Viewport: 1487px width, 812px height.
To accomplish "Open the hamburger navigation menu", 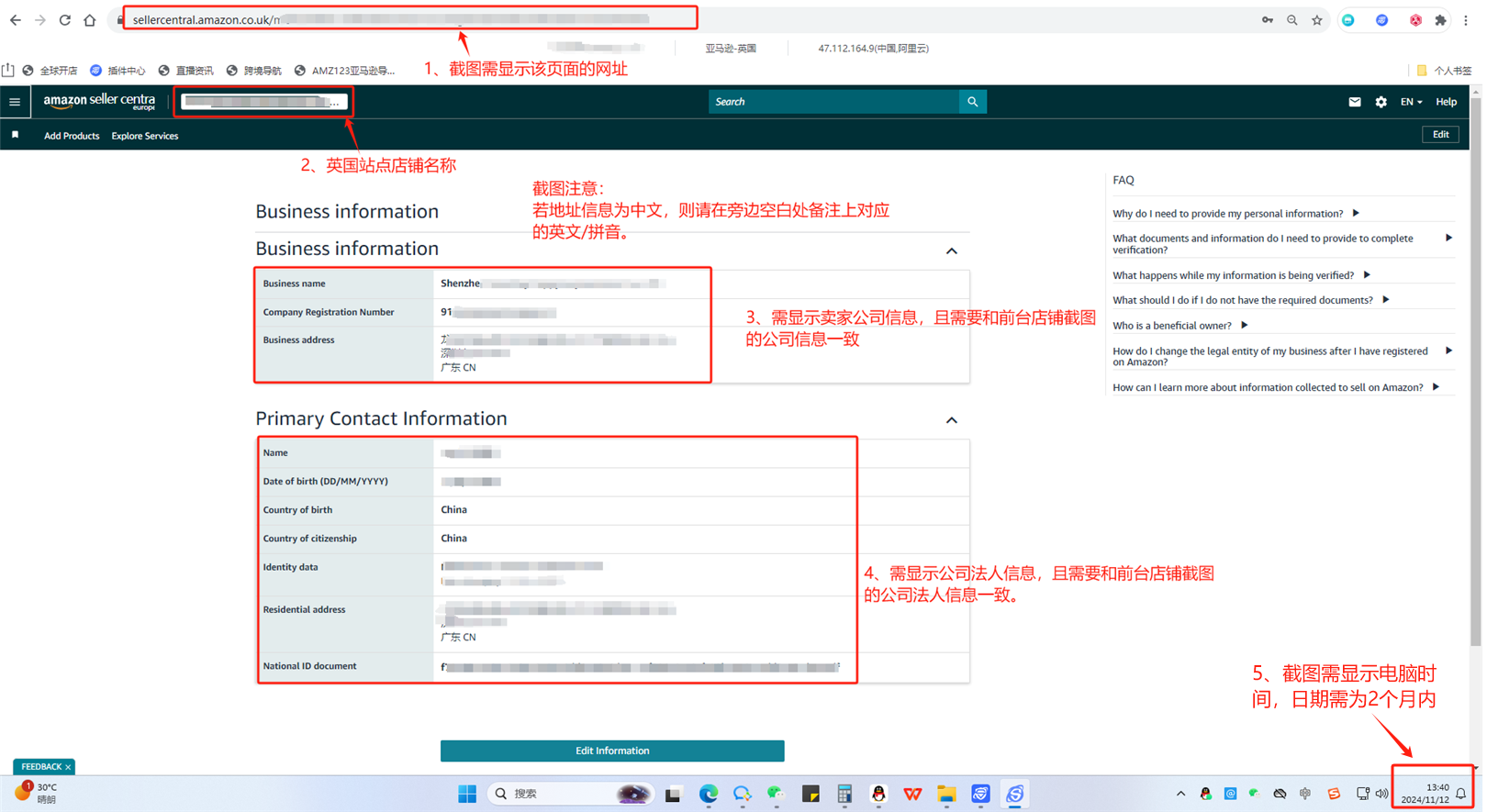I will coord(15,102).
